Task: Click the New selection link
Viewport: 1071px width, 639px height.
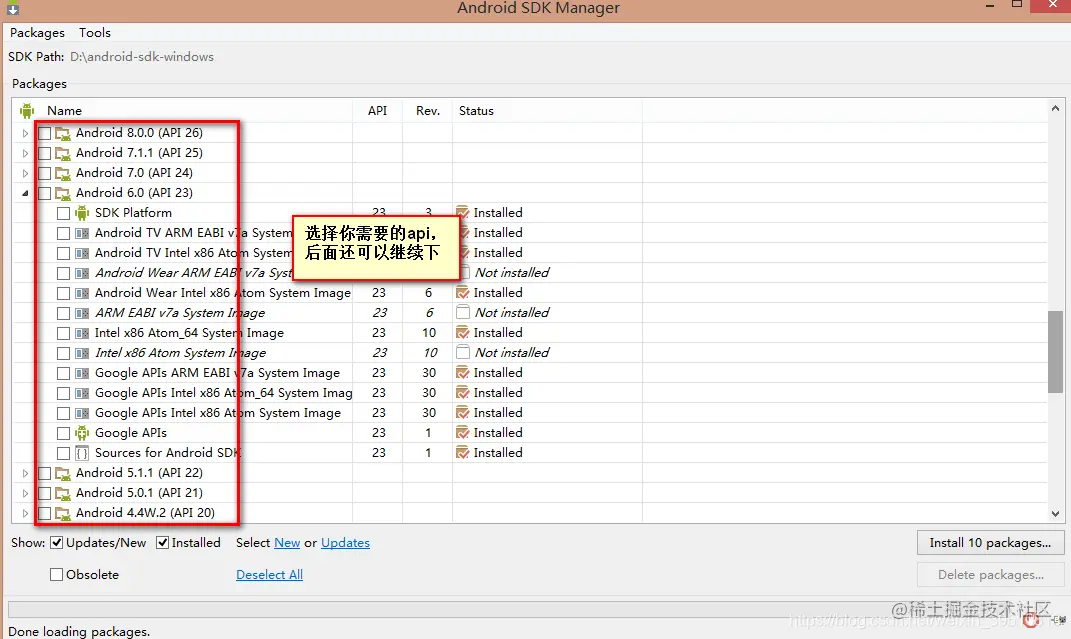Action: (x=287, y=543)
